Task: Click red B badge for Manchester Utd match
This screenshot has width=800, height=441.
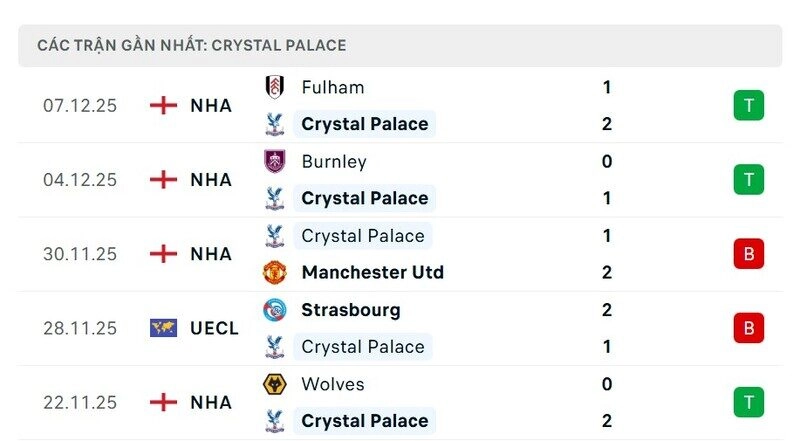Action: click(748, 254)
